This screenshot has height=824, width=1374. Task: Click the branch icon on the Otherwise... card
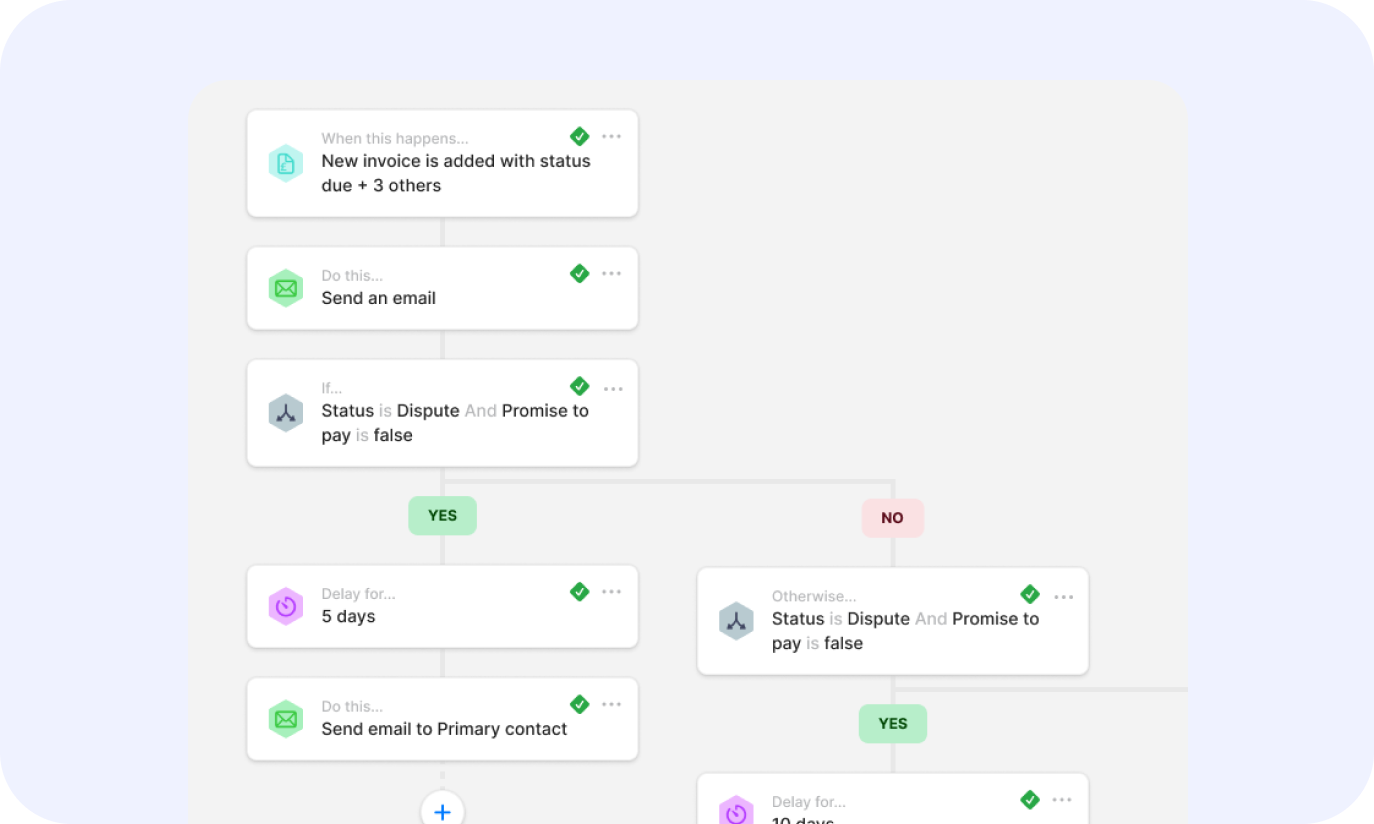736,621
